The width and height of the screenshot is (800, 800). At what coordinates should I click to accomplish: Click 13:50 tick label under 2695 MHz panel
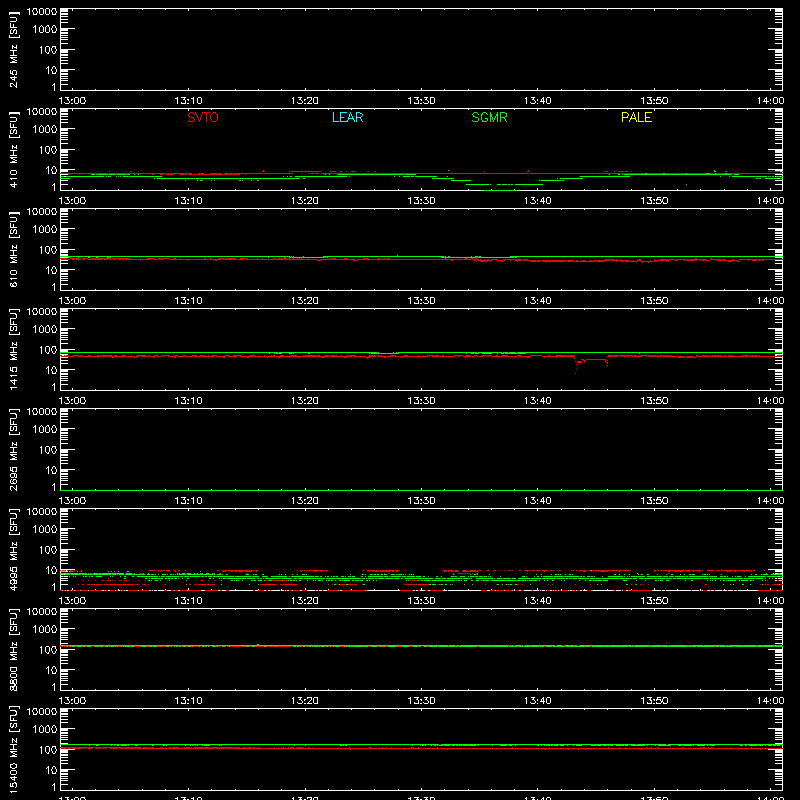click(x=654, y=501)
